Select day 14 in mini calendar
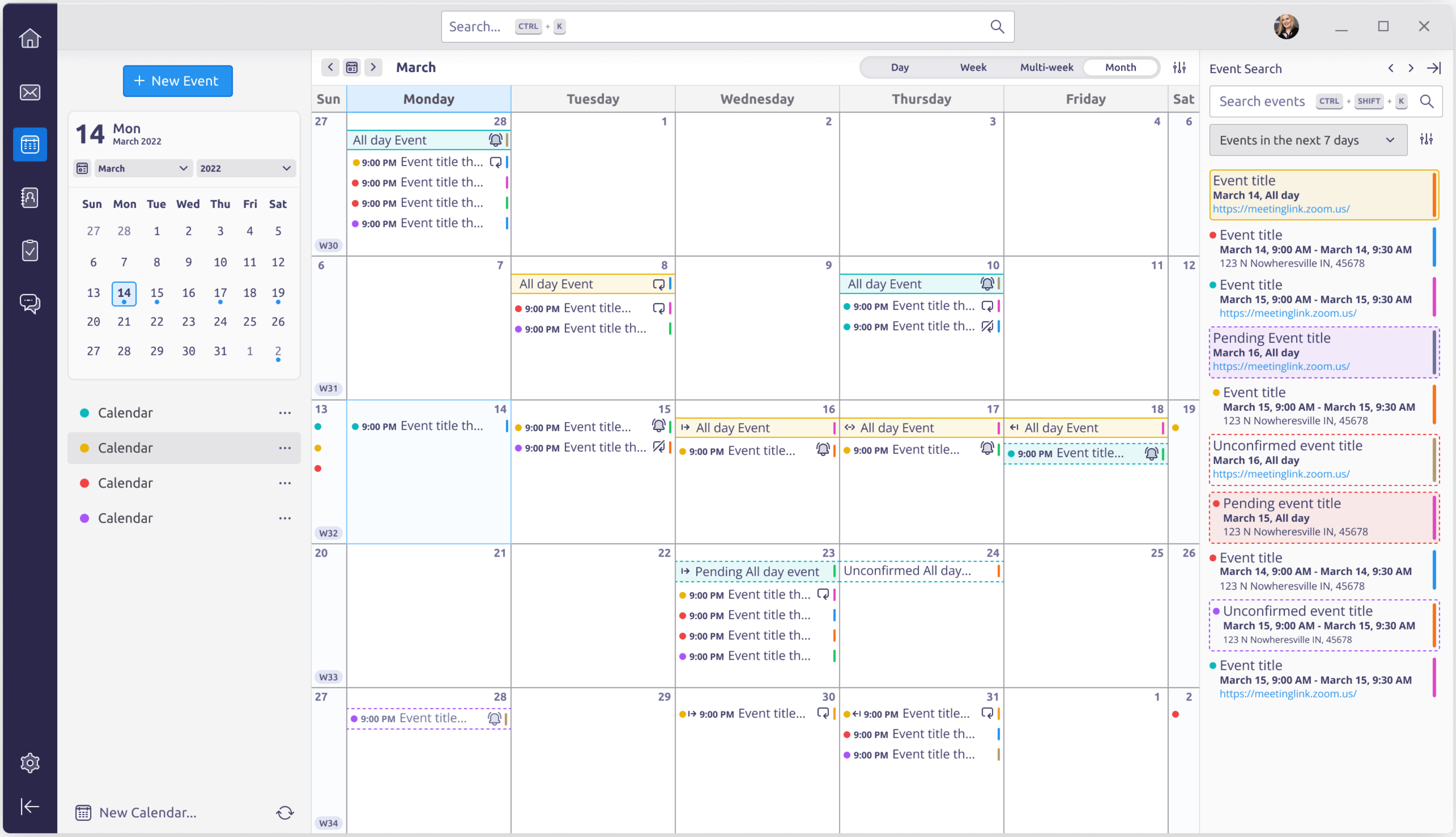 [x=123, y=293]
